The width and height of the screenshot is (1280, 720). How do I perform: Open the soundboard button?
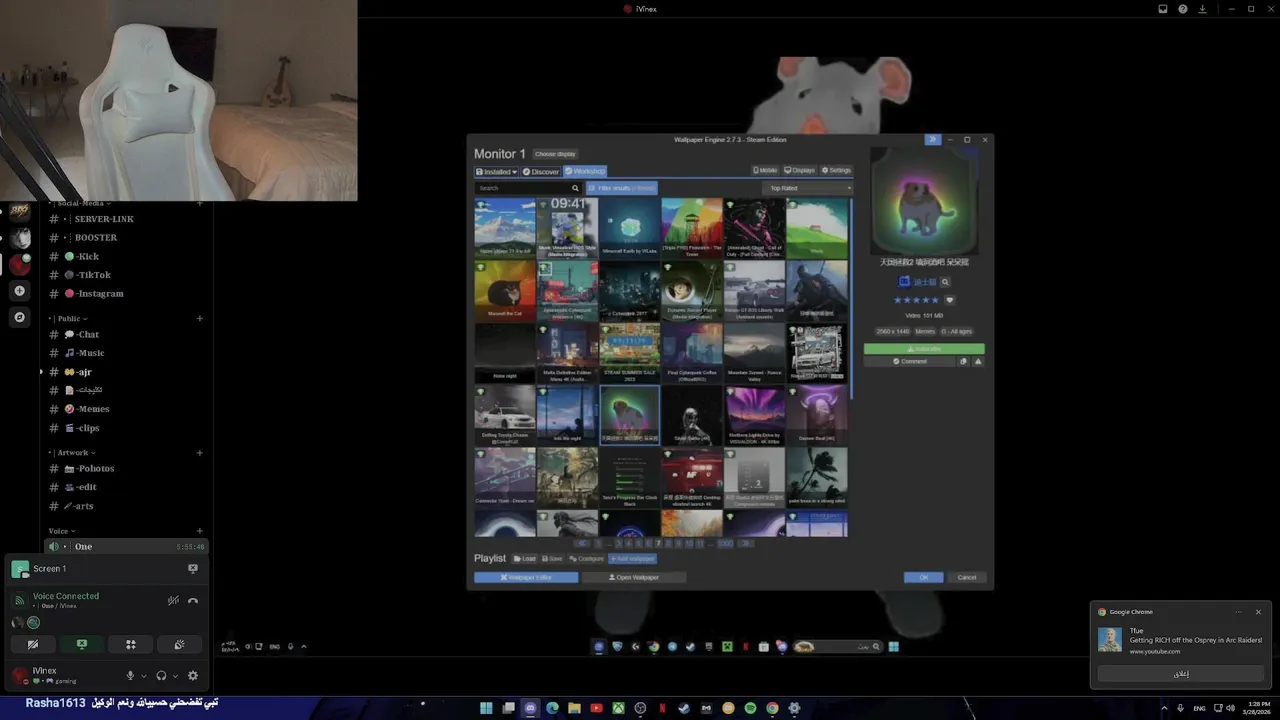(179, 645)
